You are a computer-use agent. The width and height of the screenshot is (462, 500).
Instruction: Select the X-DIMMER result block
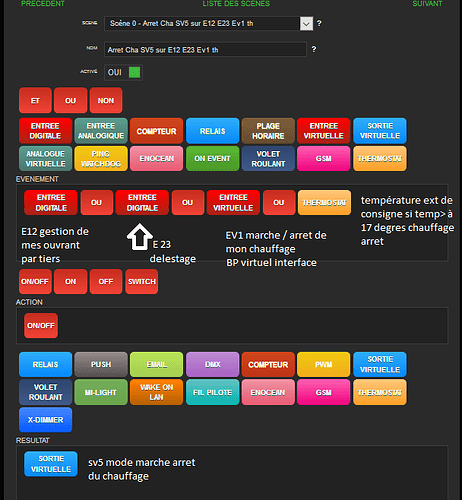tap(45, 420)
